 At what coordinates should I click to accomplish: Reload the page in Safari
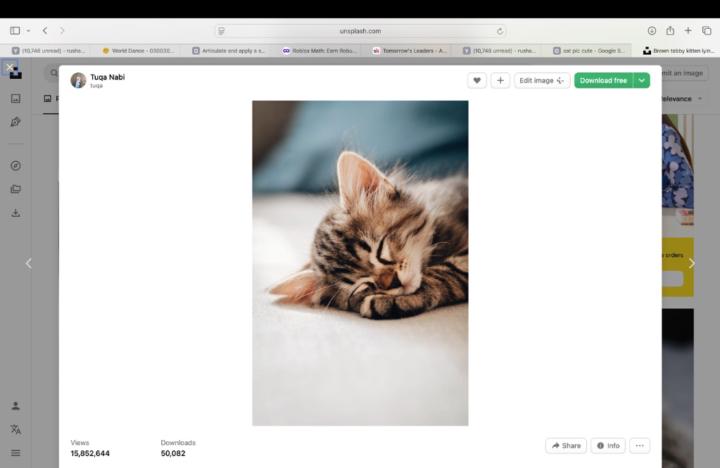point(500,31)
